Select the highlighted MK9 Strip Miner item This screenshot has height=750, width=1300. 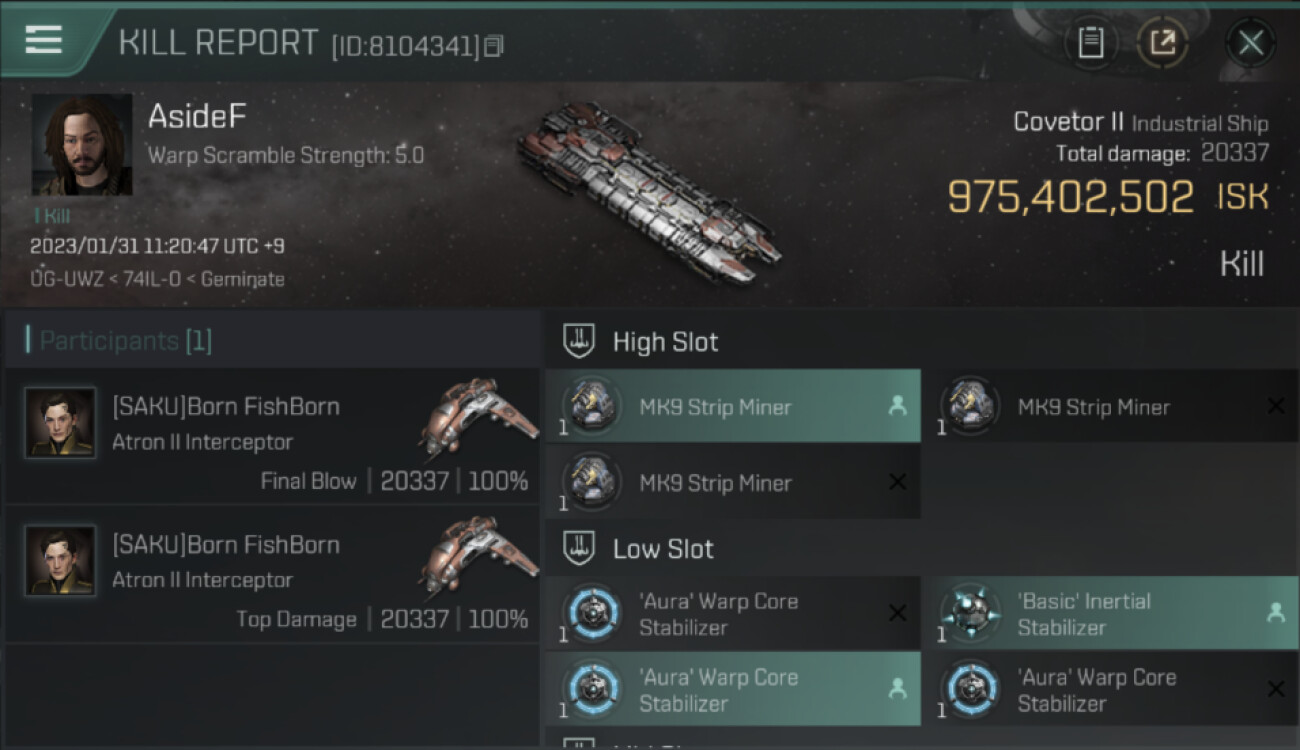click(x=733, y=406)
